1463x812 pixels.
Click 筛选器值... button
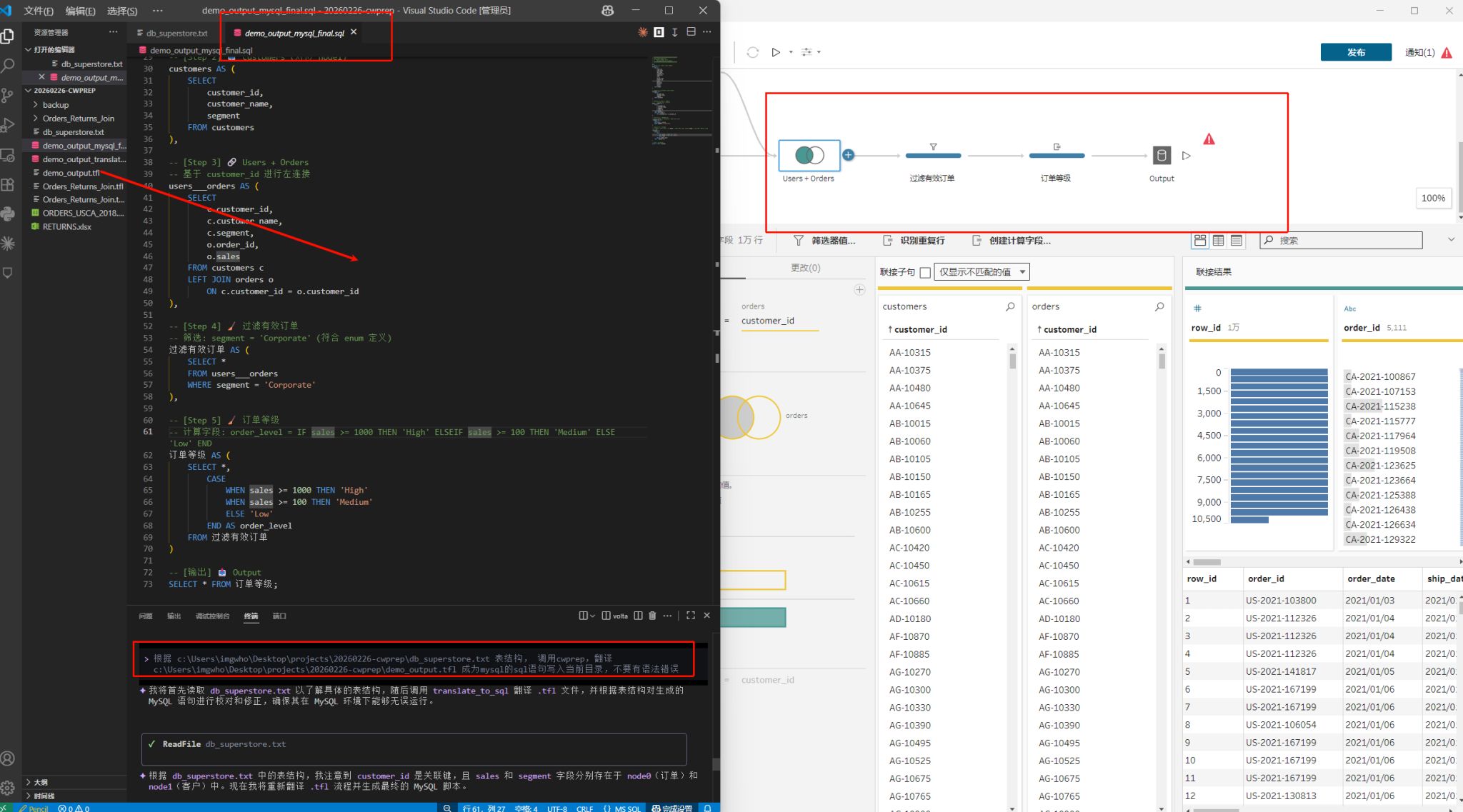point(824,241)
